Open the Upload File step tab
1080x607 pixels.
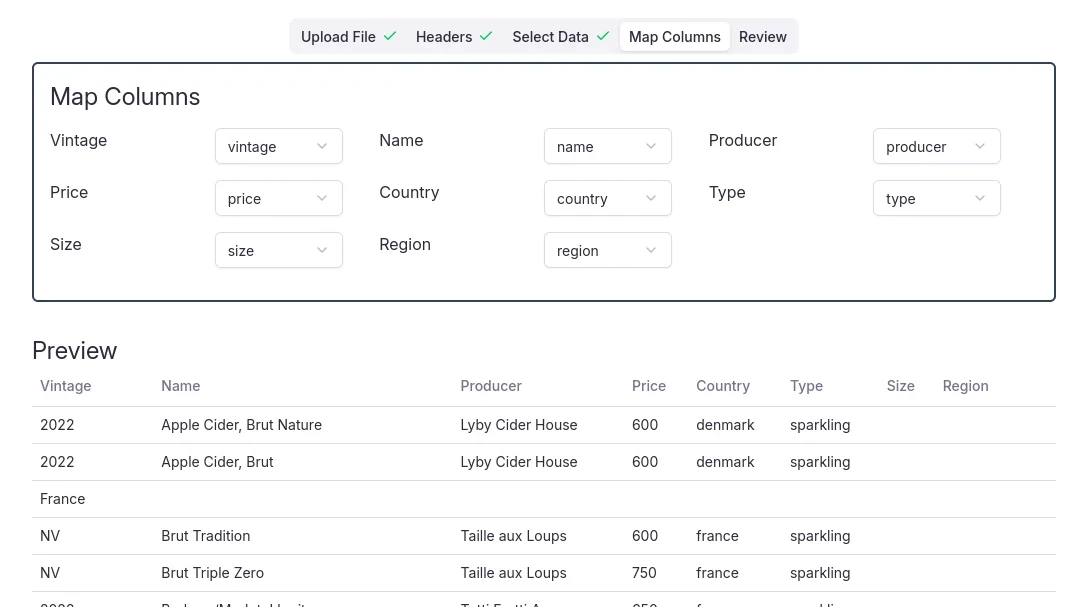tap(338, 37)
